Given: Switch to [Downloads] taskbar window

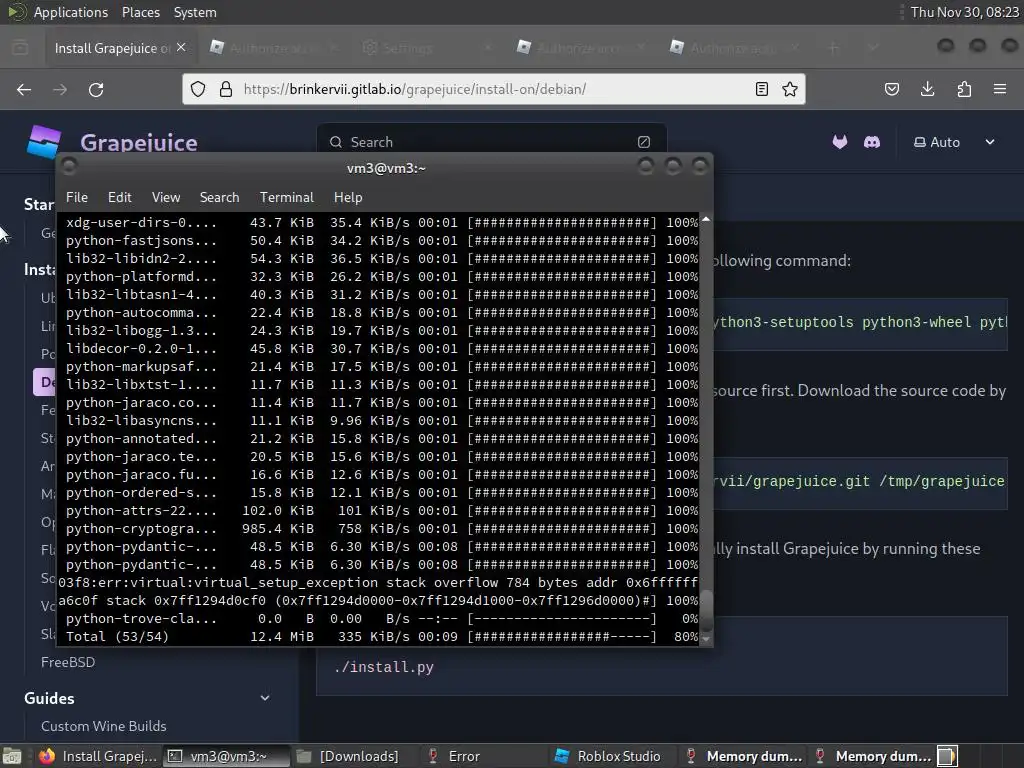Looking at the screenshot, I should click(355, 756).
